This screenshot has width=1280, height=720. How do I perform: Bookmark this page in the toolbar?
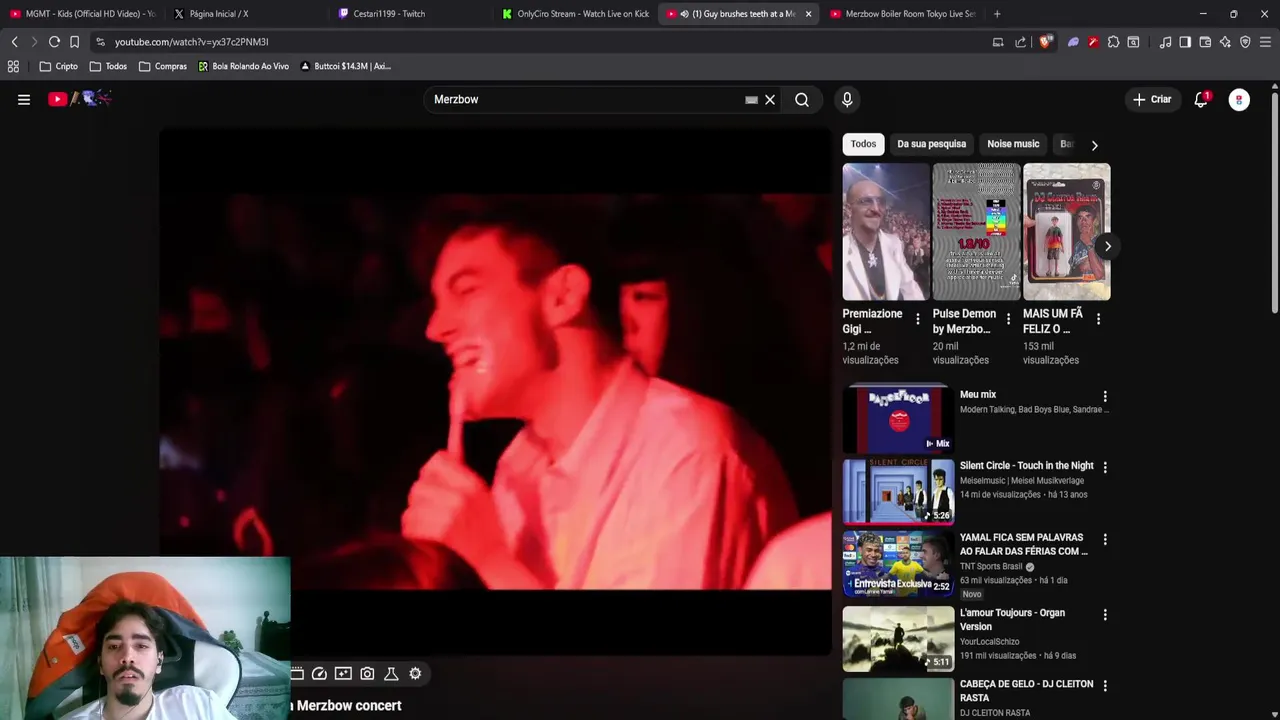[74, 42]
